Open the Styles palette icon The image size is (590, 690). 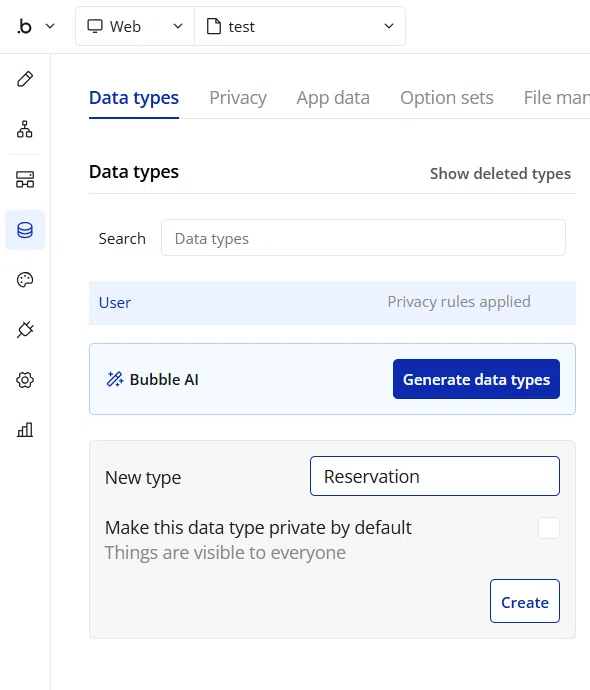pyautogui.click(x=25, y=280)
